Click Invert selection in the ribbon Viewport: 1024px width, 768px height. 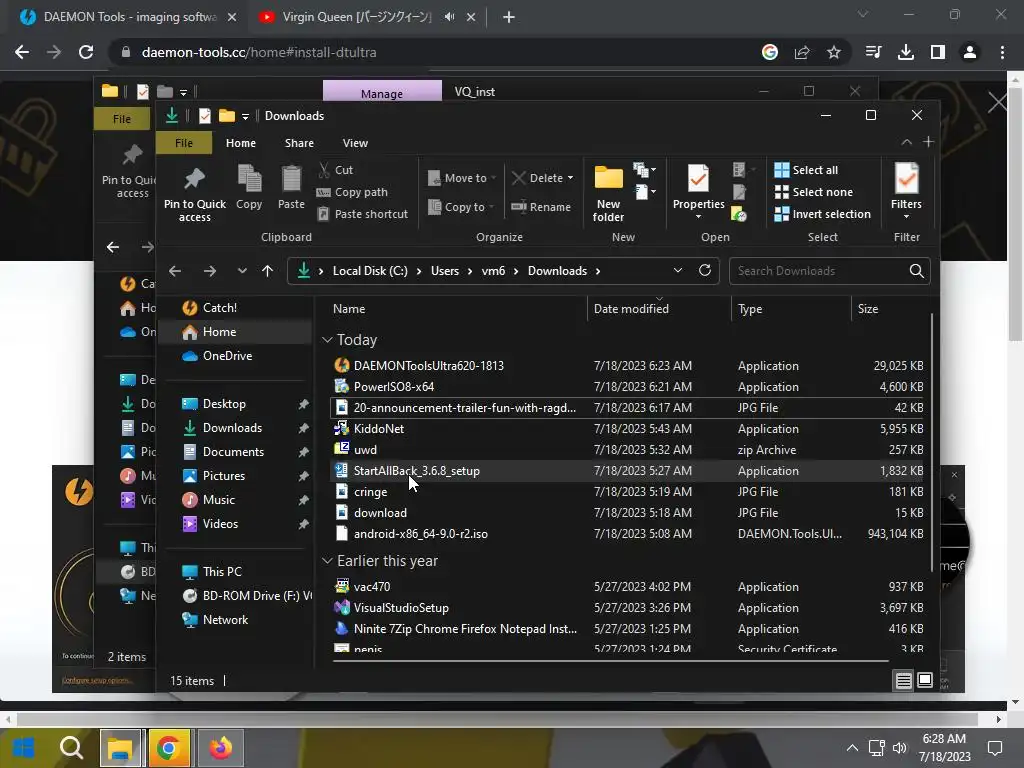(823, 214)
